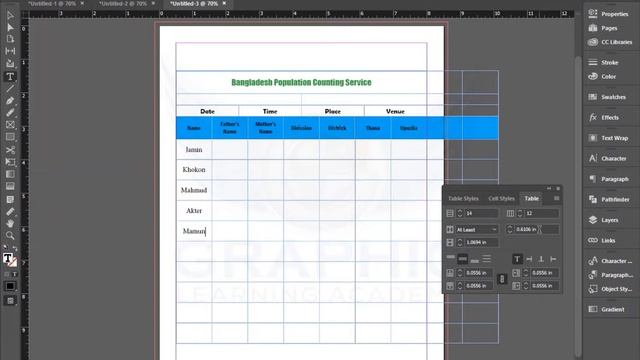Image resolution: width=640 pixels, height=360 pixels.
Task: Select the Page tool
Action: click(x=10, y=39)
